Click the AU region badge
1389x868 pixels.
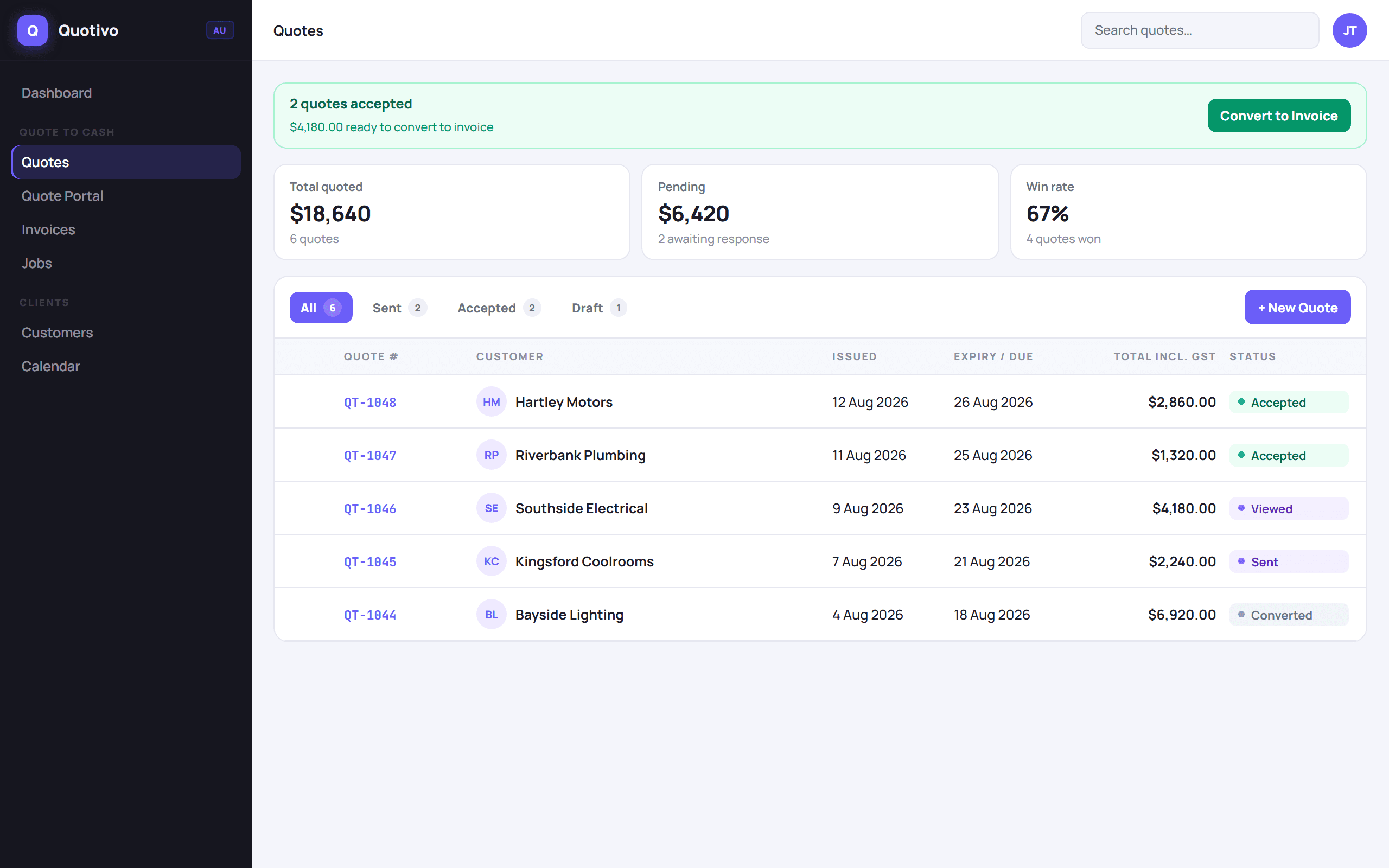pyautogui.click(x=220, y=30)
